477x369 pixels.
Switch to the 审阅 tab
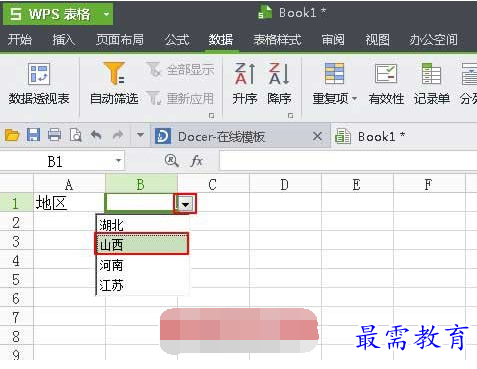click(x=333, y=40)
